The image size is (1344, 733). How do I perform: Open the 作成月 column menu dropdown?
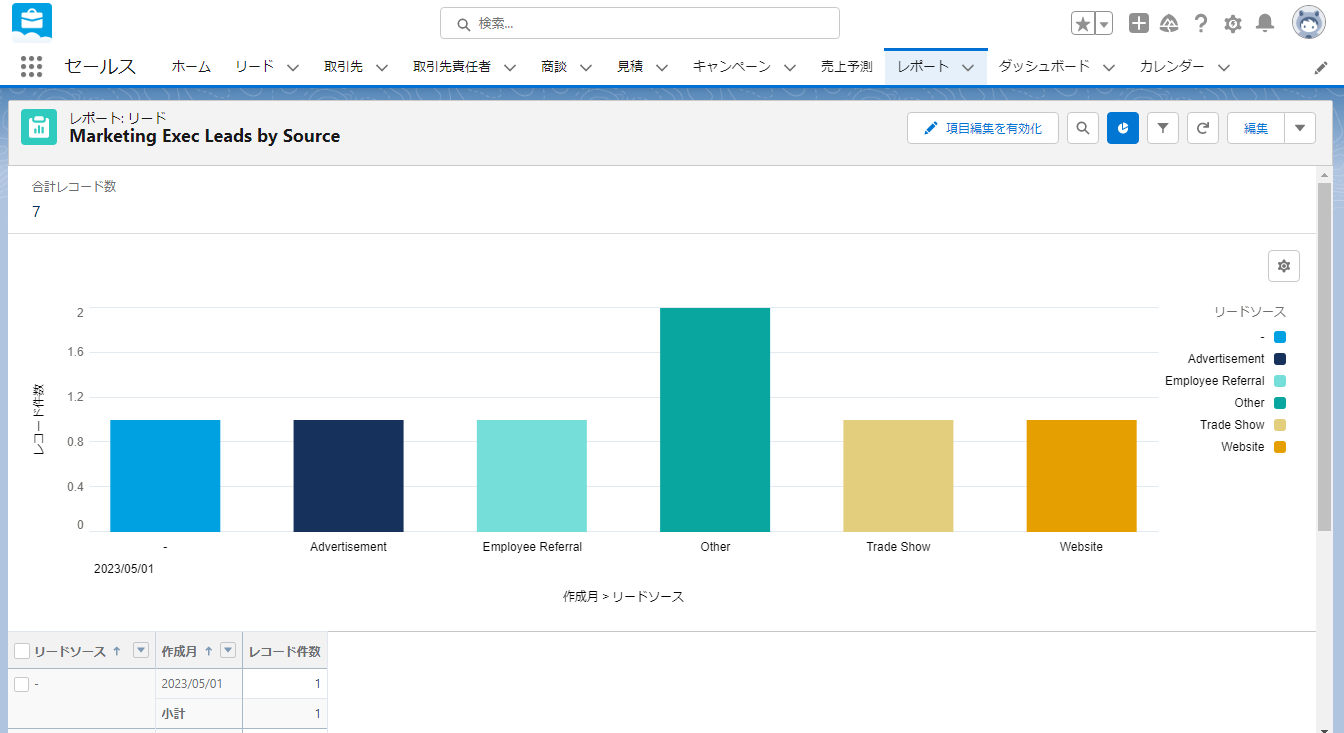[228, 651]
